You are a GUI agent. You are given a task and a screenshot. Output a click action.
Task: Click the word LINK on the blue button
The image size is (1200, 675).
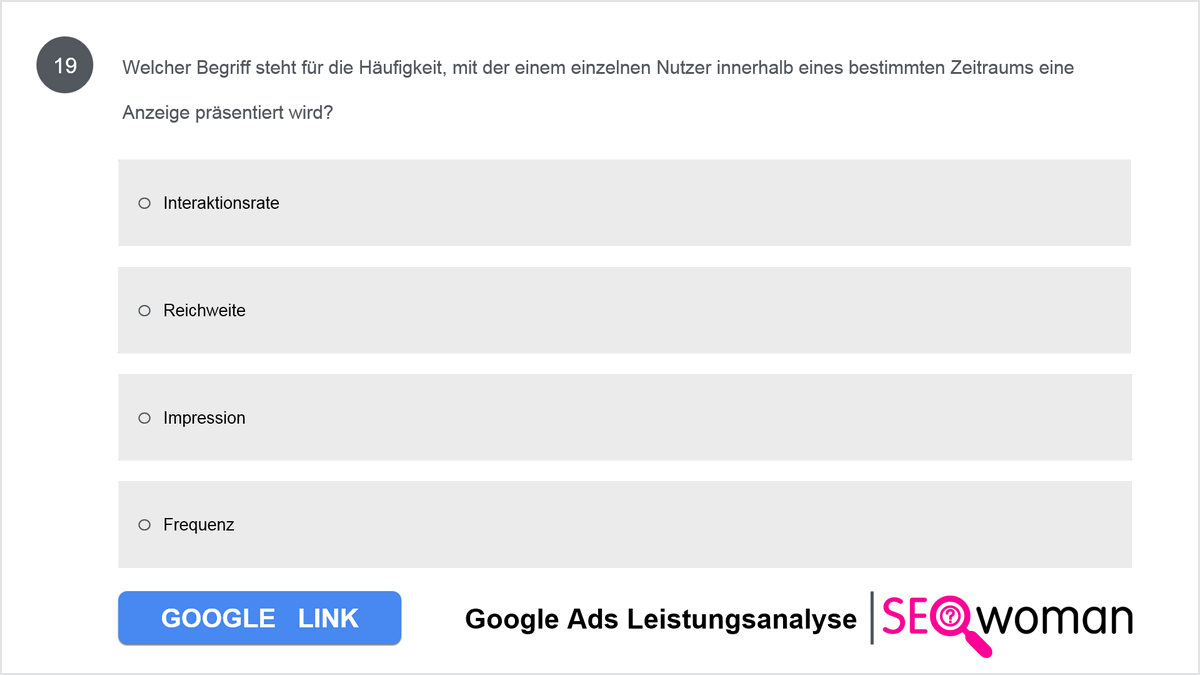click(x=328, y=618)
